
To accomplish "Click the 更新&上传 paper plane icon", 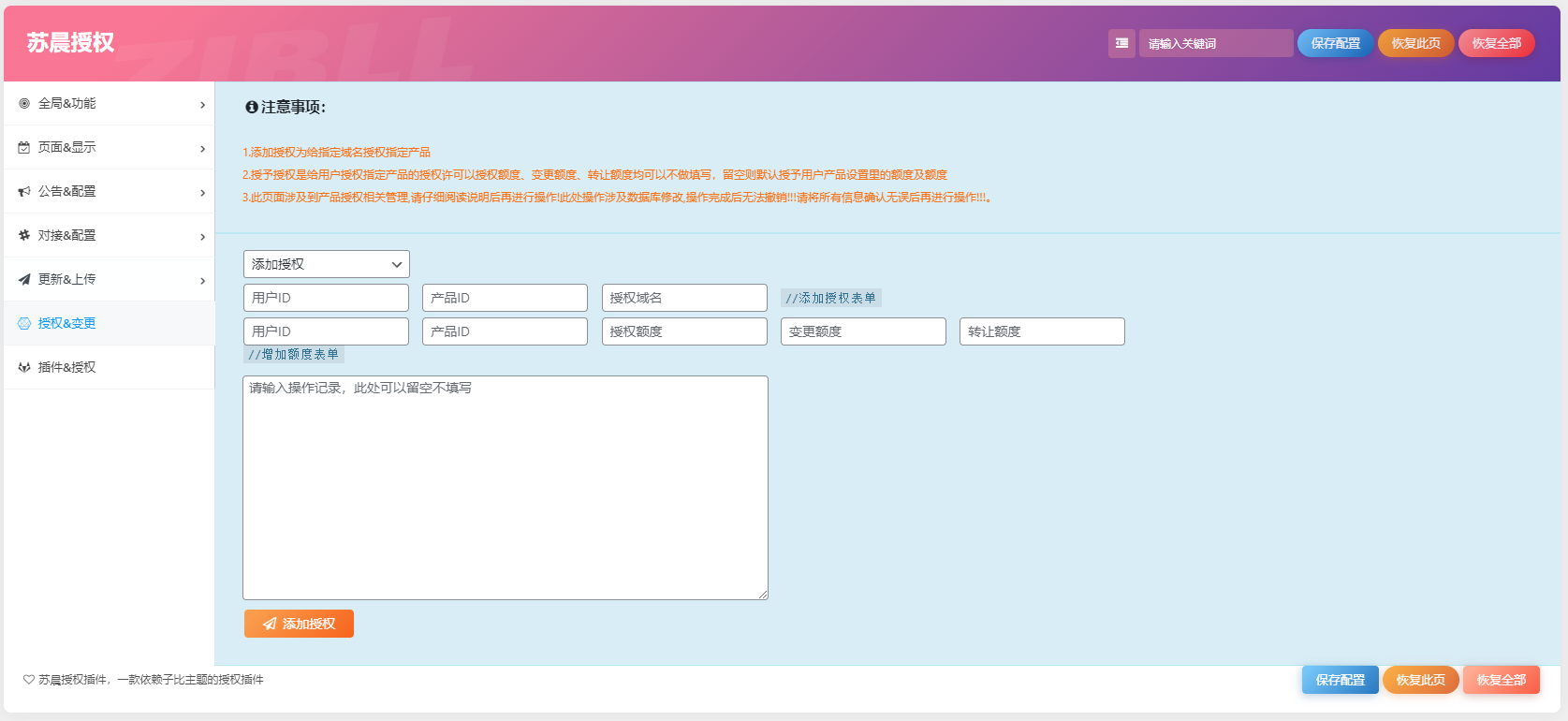I will point(24,279).
